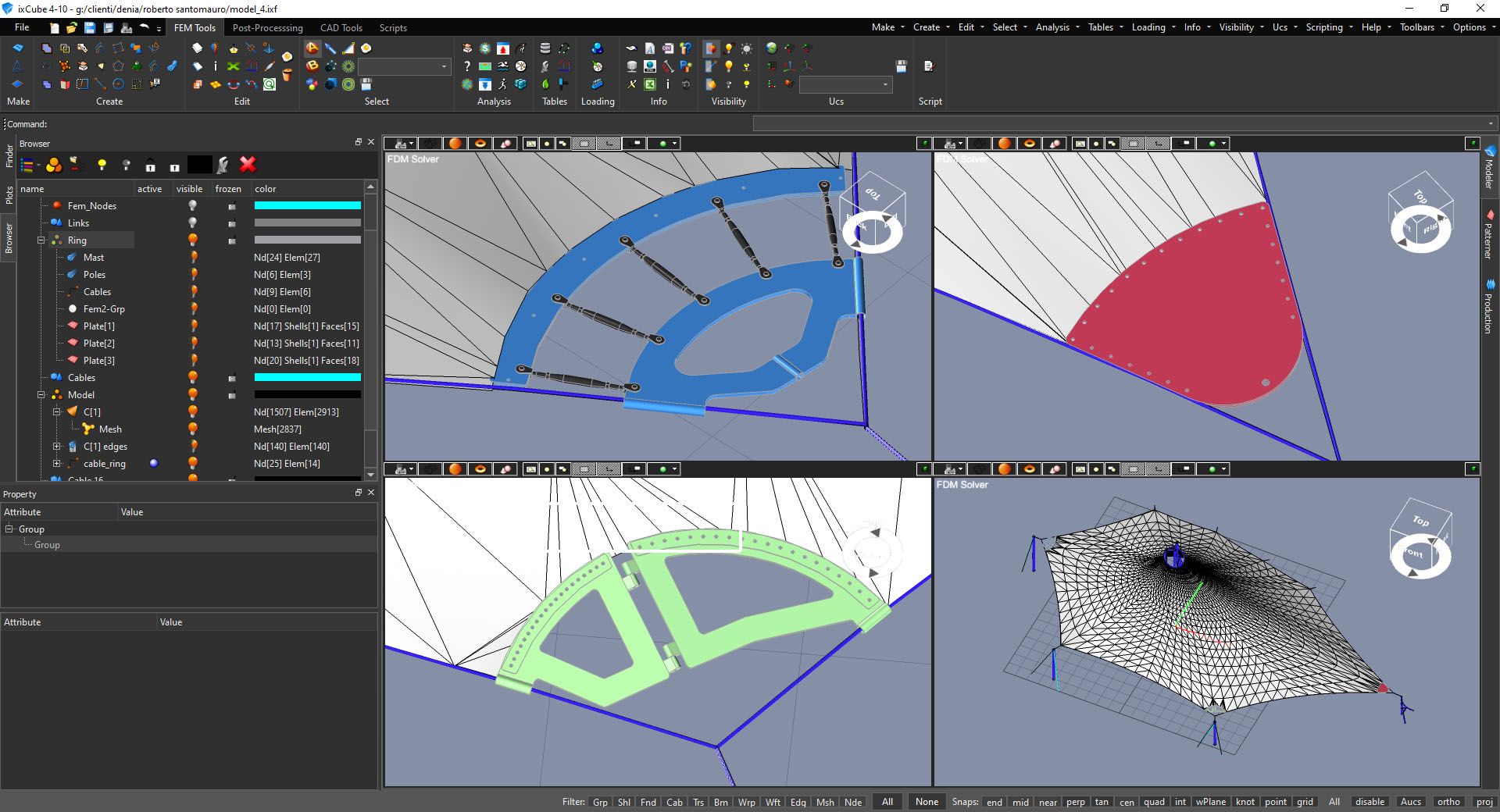Click the Script editor icon

coord(929,66)
